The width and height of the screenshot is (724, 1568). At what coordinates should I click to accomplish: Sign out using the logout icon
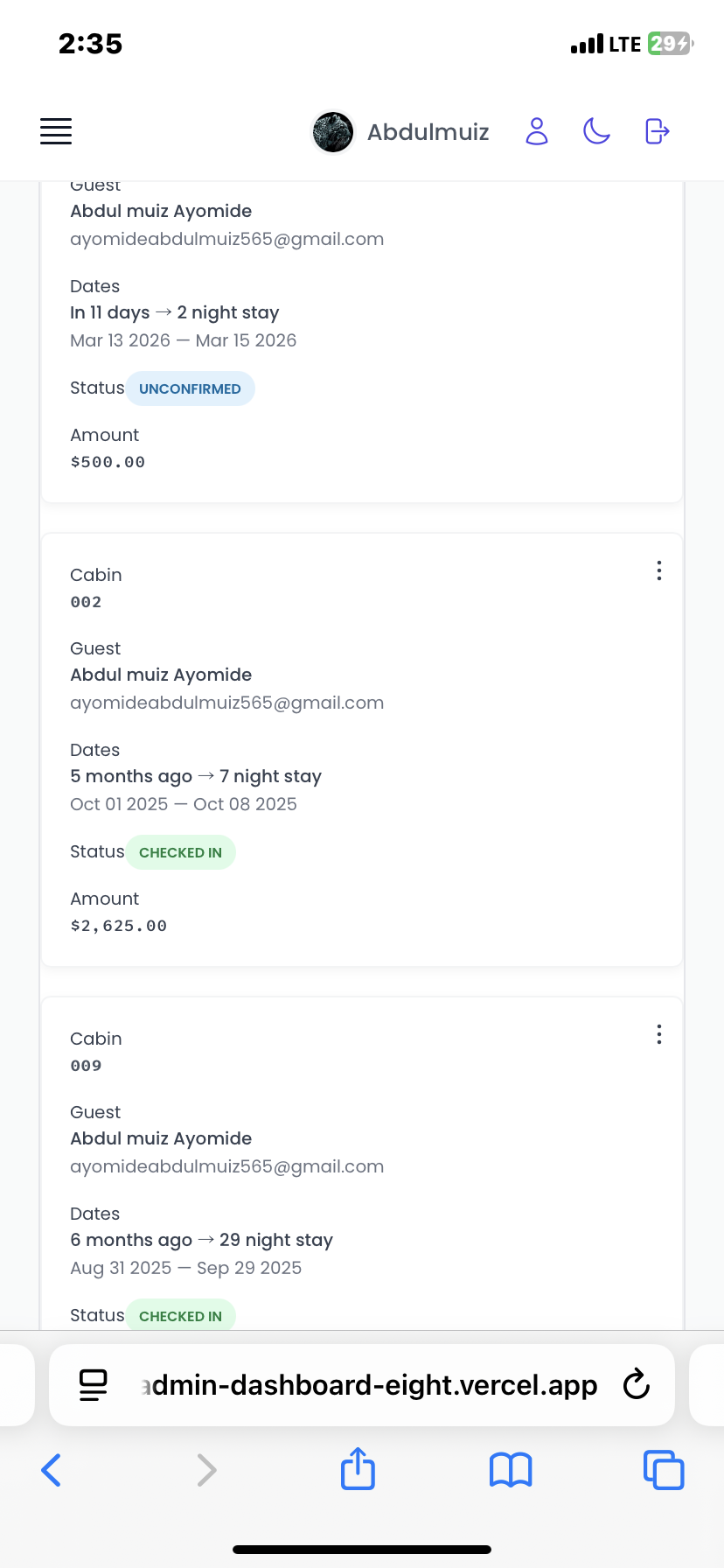(656, 131)
